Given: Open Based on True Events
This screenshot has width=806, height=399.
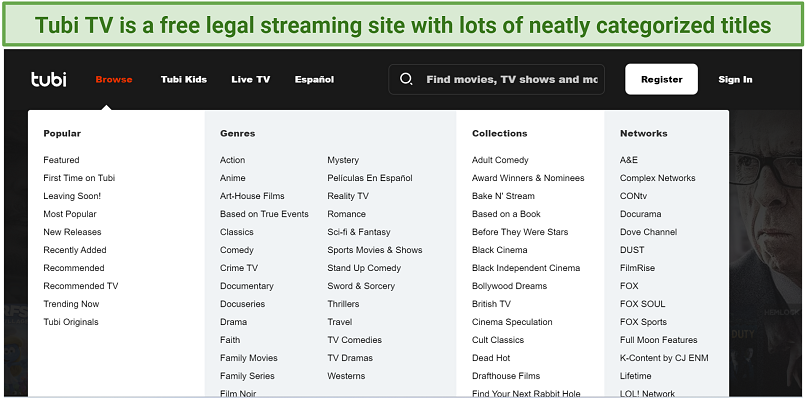Looking at the screenshot, I should click(x=264, y=214).
